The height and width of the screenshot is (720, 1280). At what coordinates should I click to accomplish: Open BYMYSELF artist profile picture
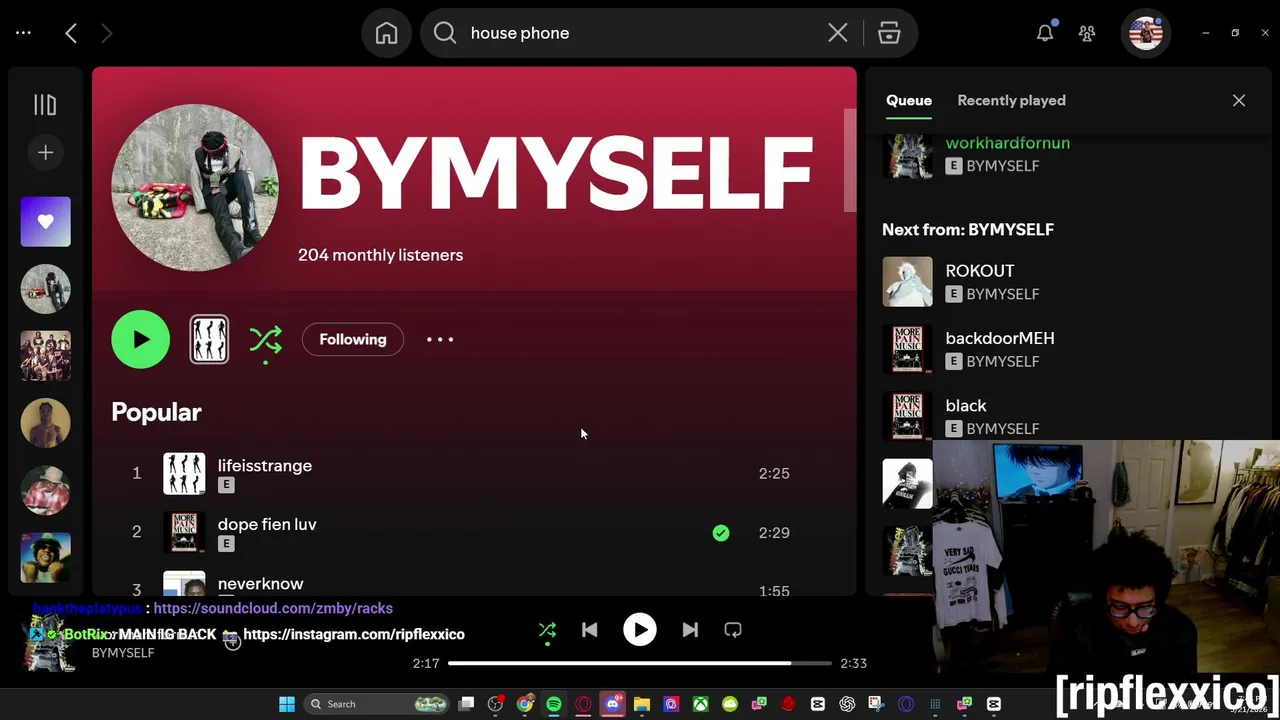pos(195,188)
